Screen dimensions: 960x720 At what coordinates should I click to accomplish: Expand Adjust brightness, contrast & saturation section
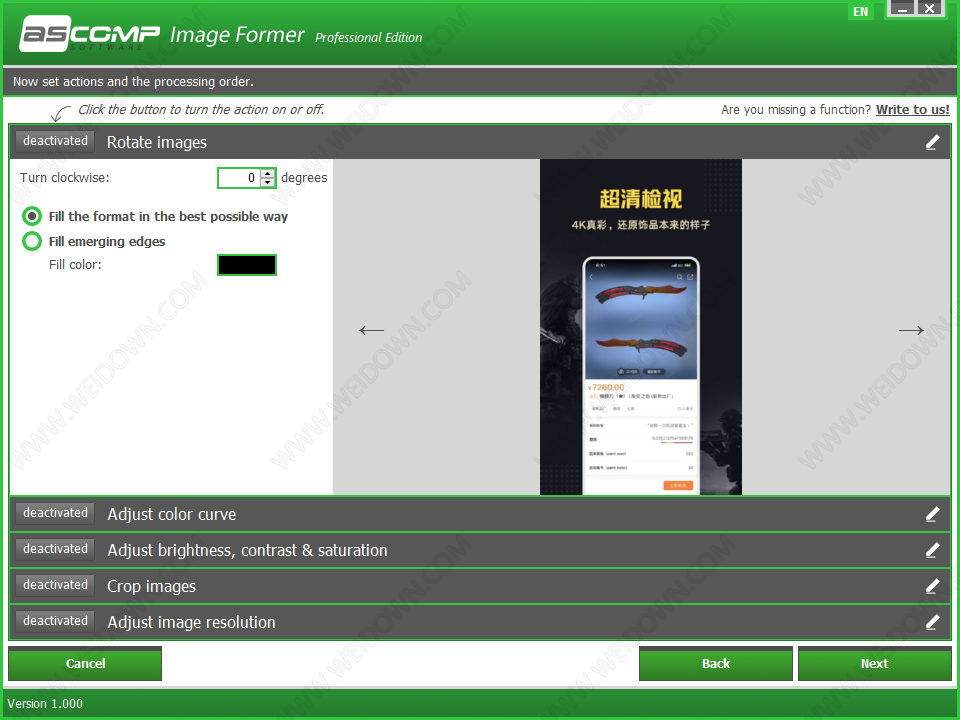pos(480,550)
